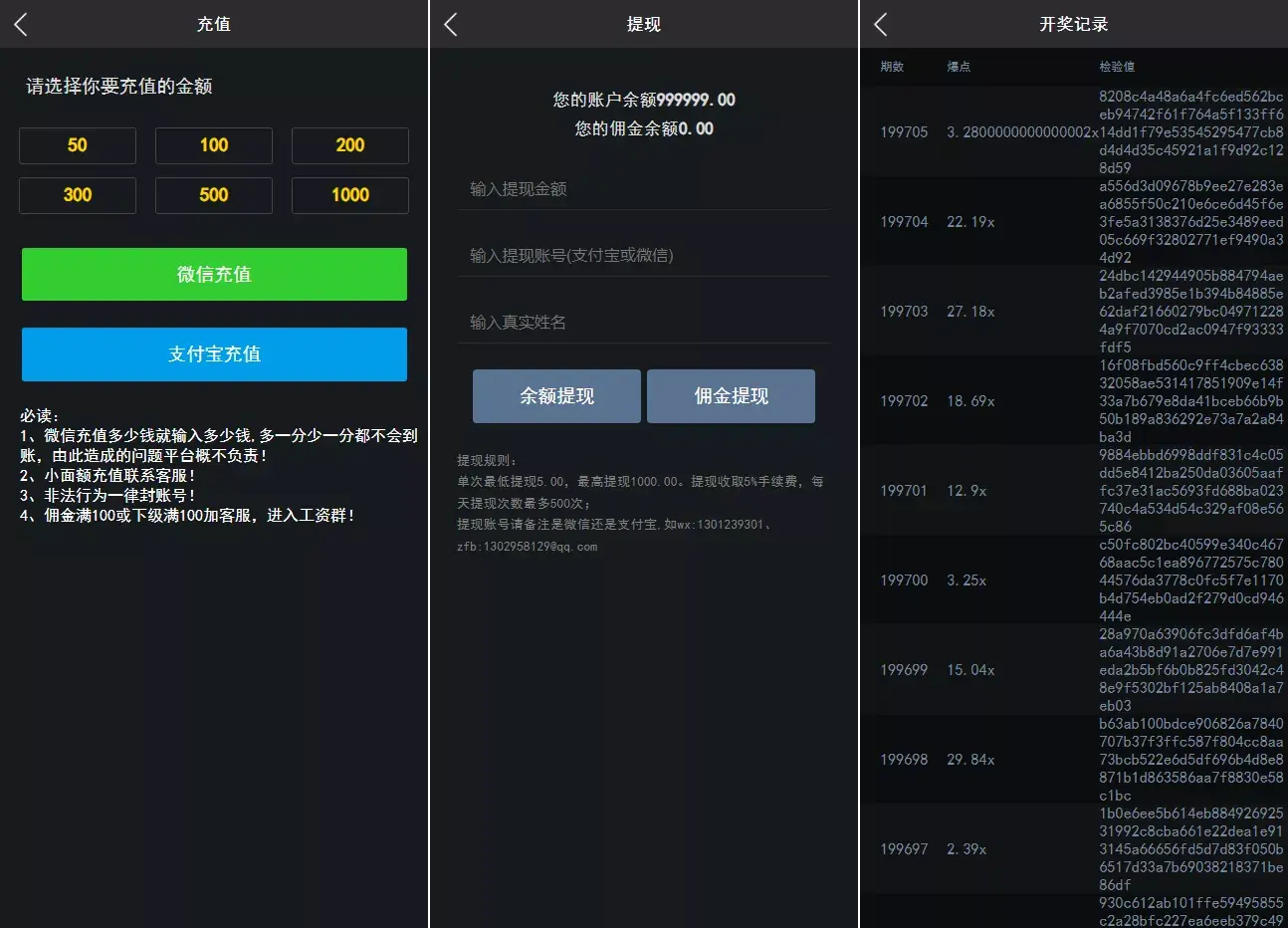Choose the 200 recharge option

pos(349,145)
